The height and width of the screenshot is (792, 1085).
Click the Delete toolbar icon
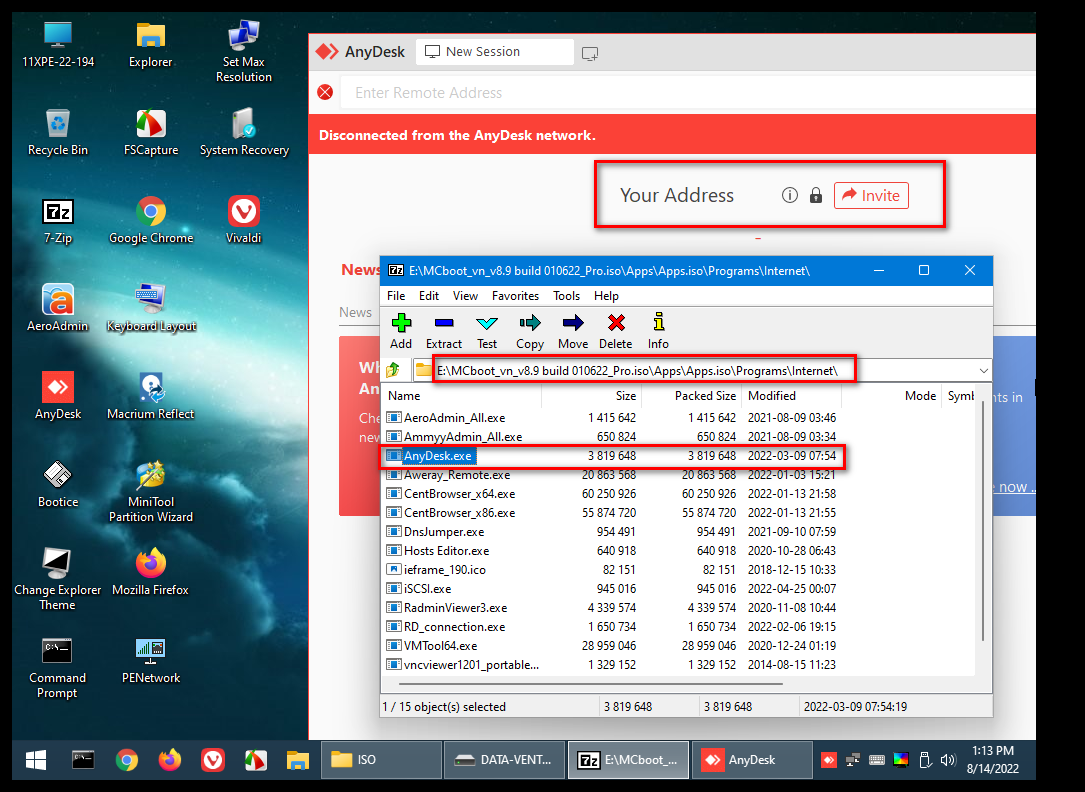click(615, 331)
